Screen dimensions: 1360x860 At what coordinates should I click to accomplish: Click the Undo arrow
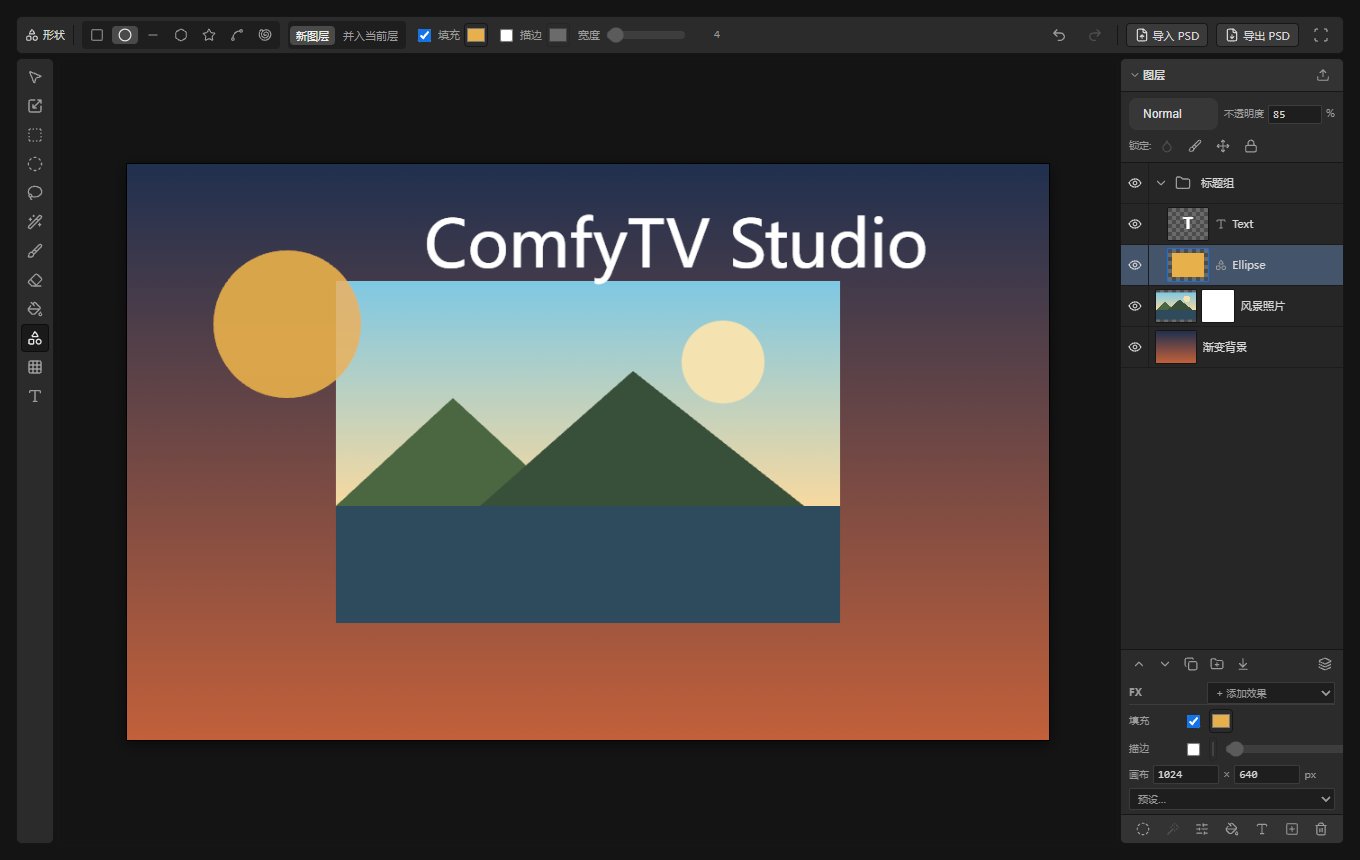(x=1059, y=35)
